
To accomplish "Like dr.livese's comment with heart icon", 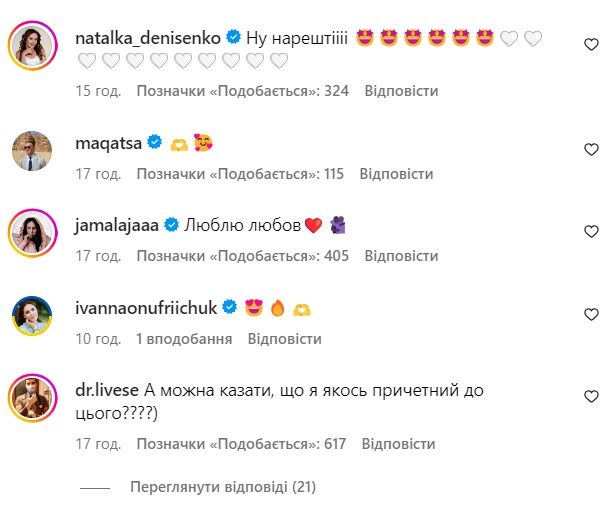I will 591,397.
